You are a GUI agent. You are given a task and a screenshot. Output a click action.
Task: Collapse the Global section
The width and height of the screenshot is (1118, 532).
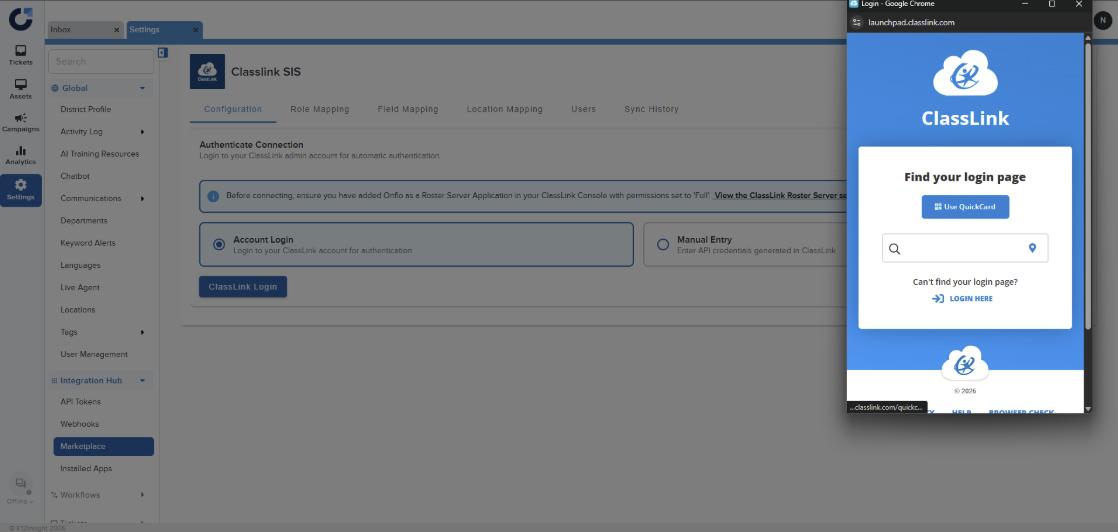coord(142,88)
